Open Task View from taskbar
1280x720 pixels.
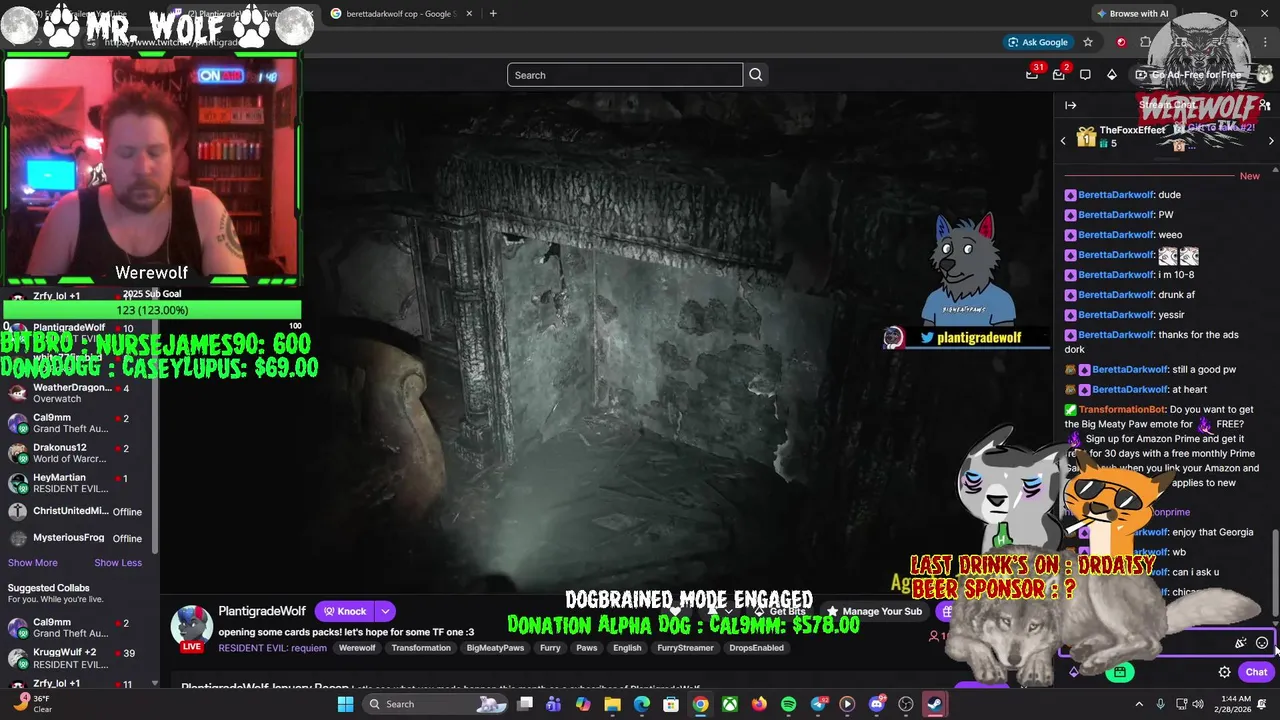tap(525, 704)
